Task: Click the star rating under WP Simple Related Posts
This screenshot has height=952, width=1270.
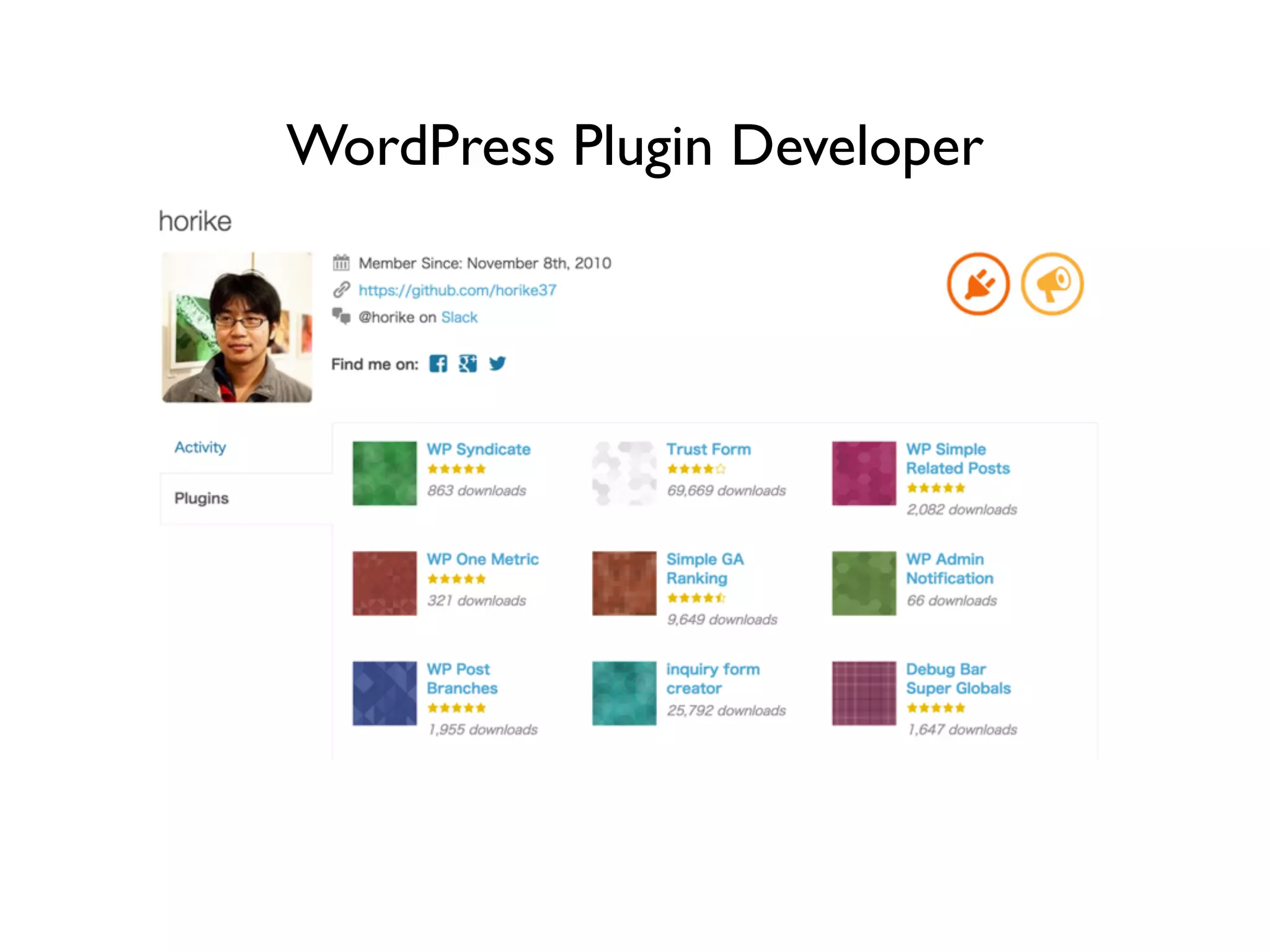Action: point(936,488)
